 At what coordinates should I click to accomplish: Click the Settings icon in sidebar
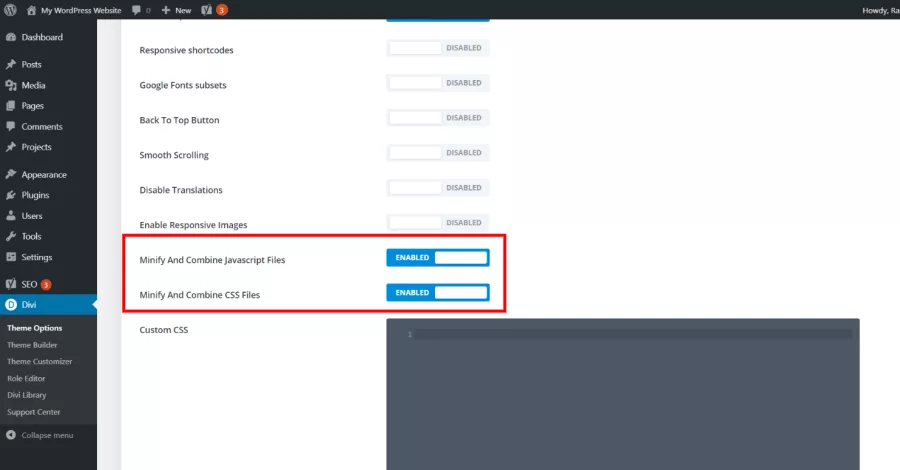[x=11, y=257]
